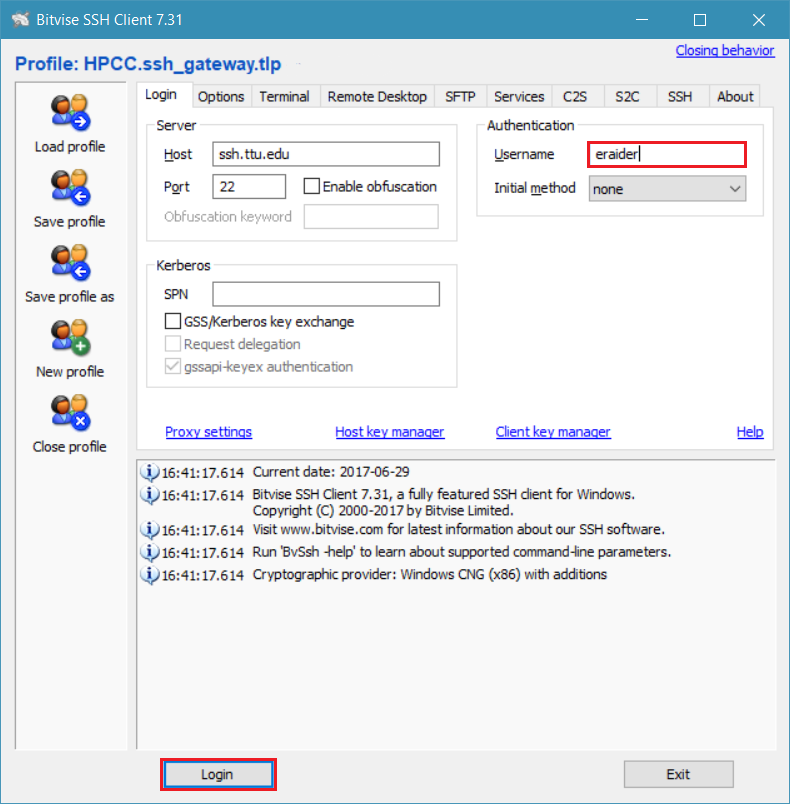Click info icon of Current date log entry
The image size is (790, 804).
tap(150, 472)
